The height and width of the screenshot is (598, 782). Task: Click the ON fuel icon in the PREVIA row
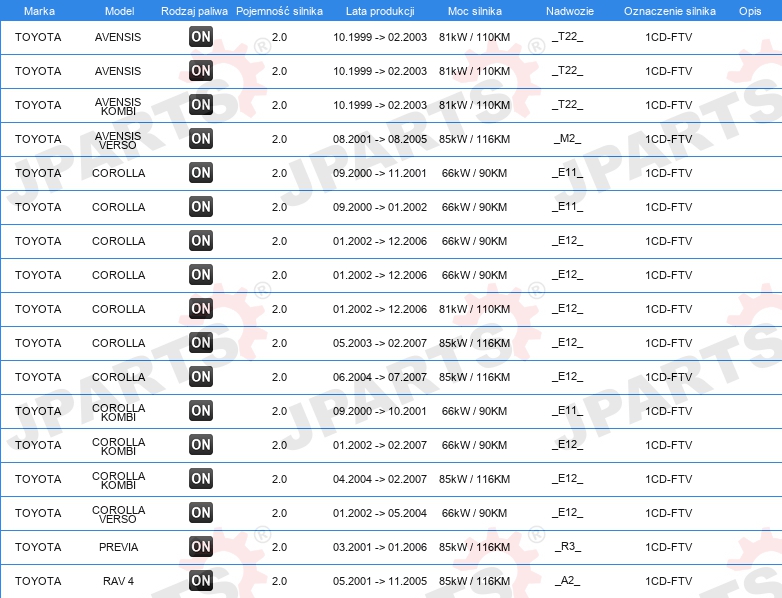[x=201, y=547]
